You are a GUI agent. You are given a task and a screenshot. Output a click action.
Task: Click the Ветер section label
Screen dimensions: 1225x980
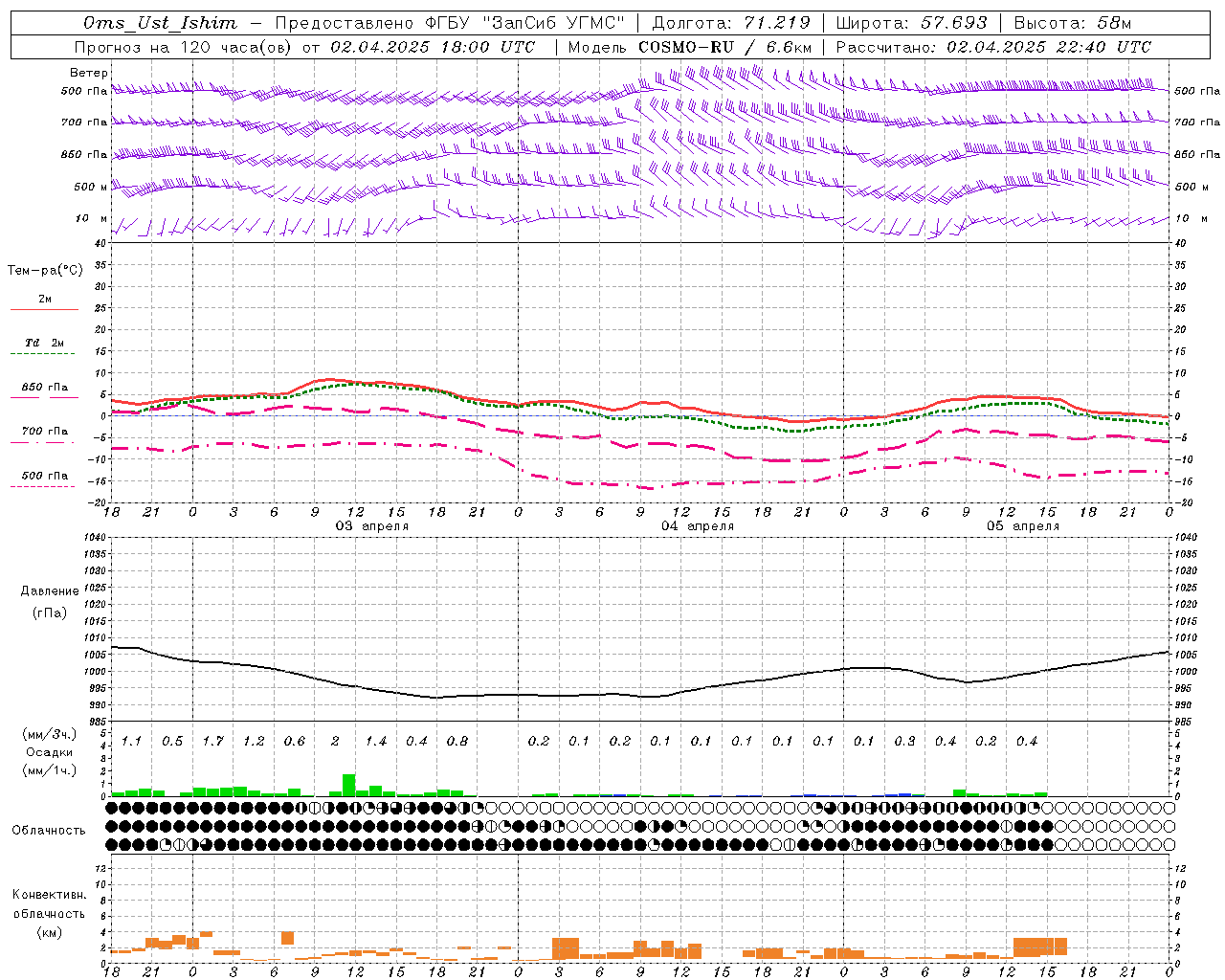click(89, 73)
